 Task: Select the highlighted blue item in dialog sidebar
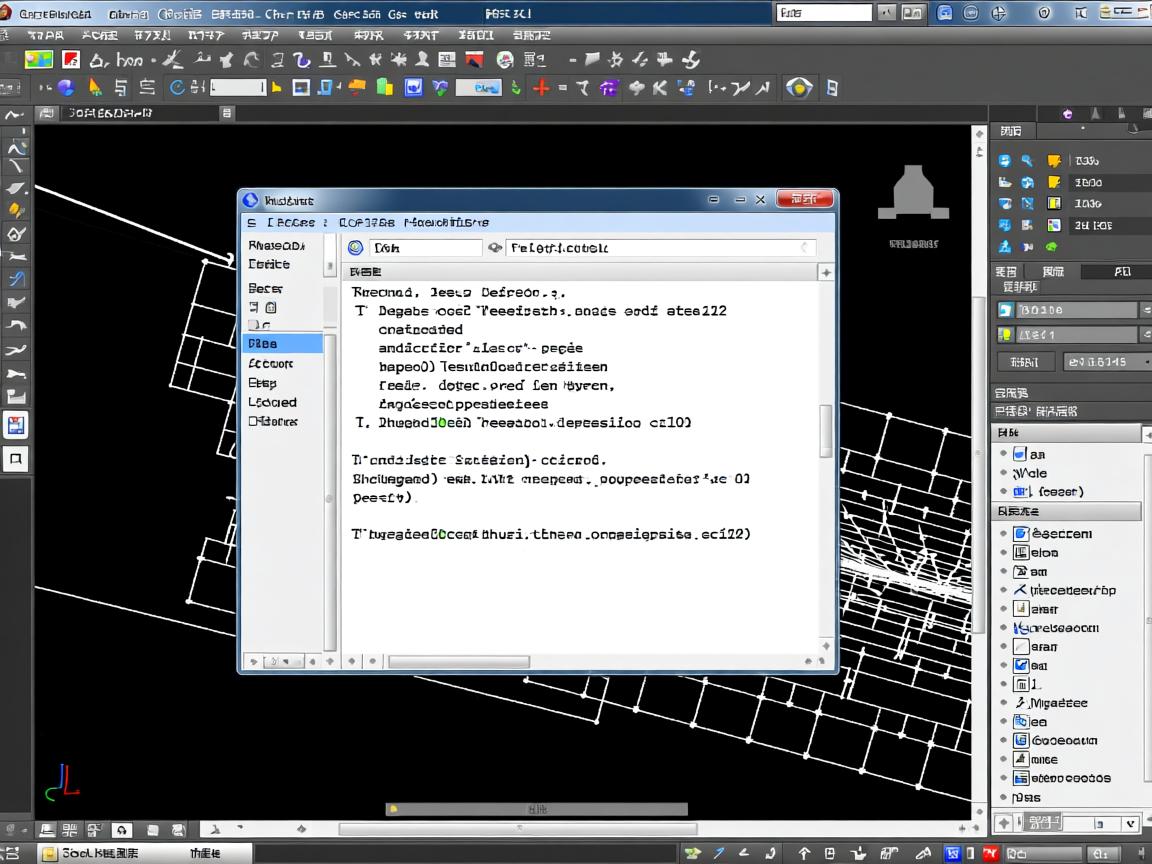(283, 344)
